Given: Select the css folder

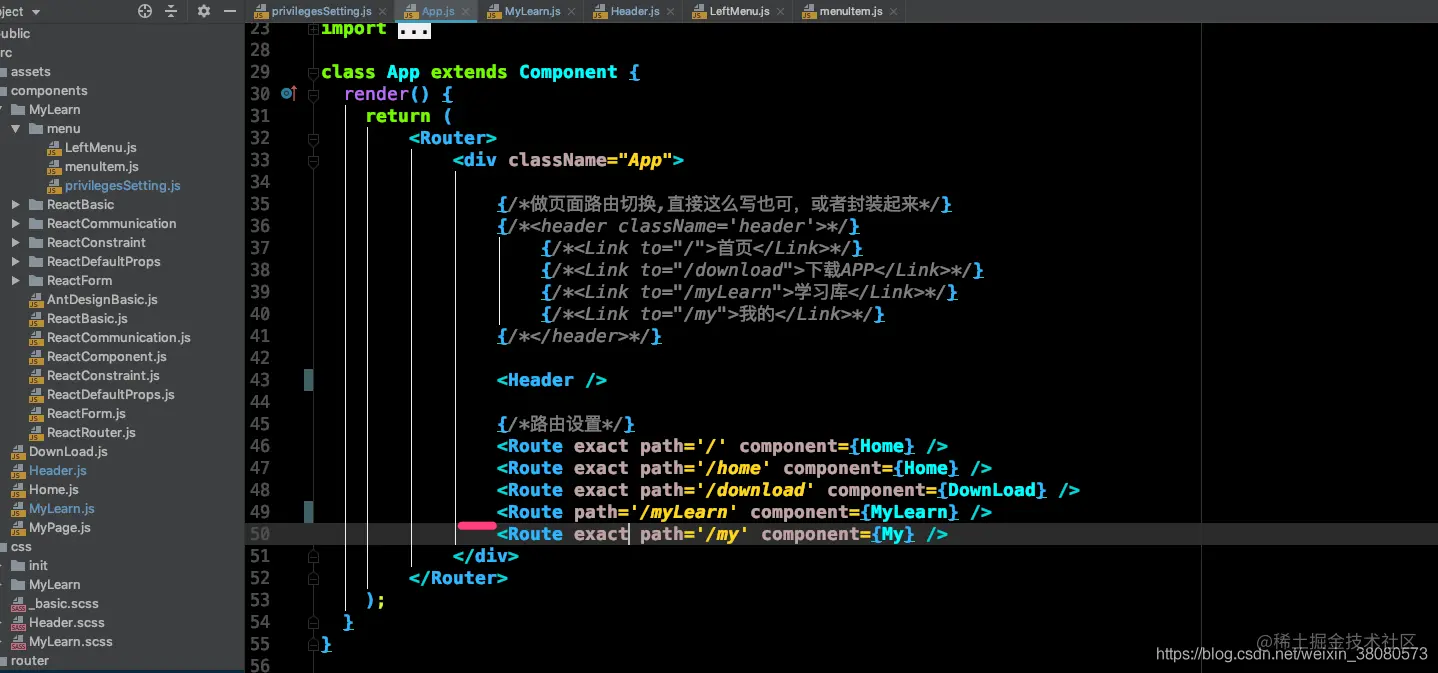Looking at the screenshot, I should pos(21,547).
